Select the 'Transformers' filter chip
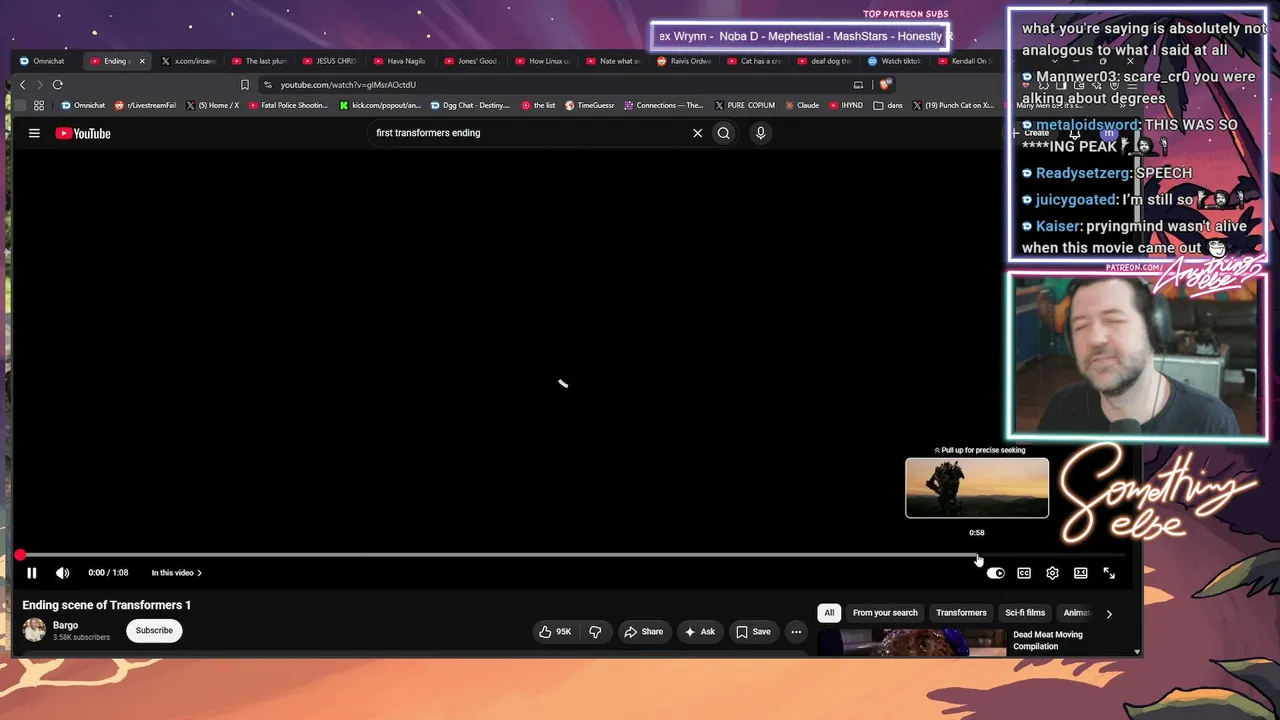Screen dimensions: 1280x720 (961, 613)
